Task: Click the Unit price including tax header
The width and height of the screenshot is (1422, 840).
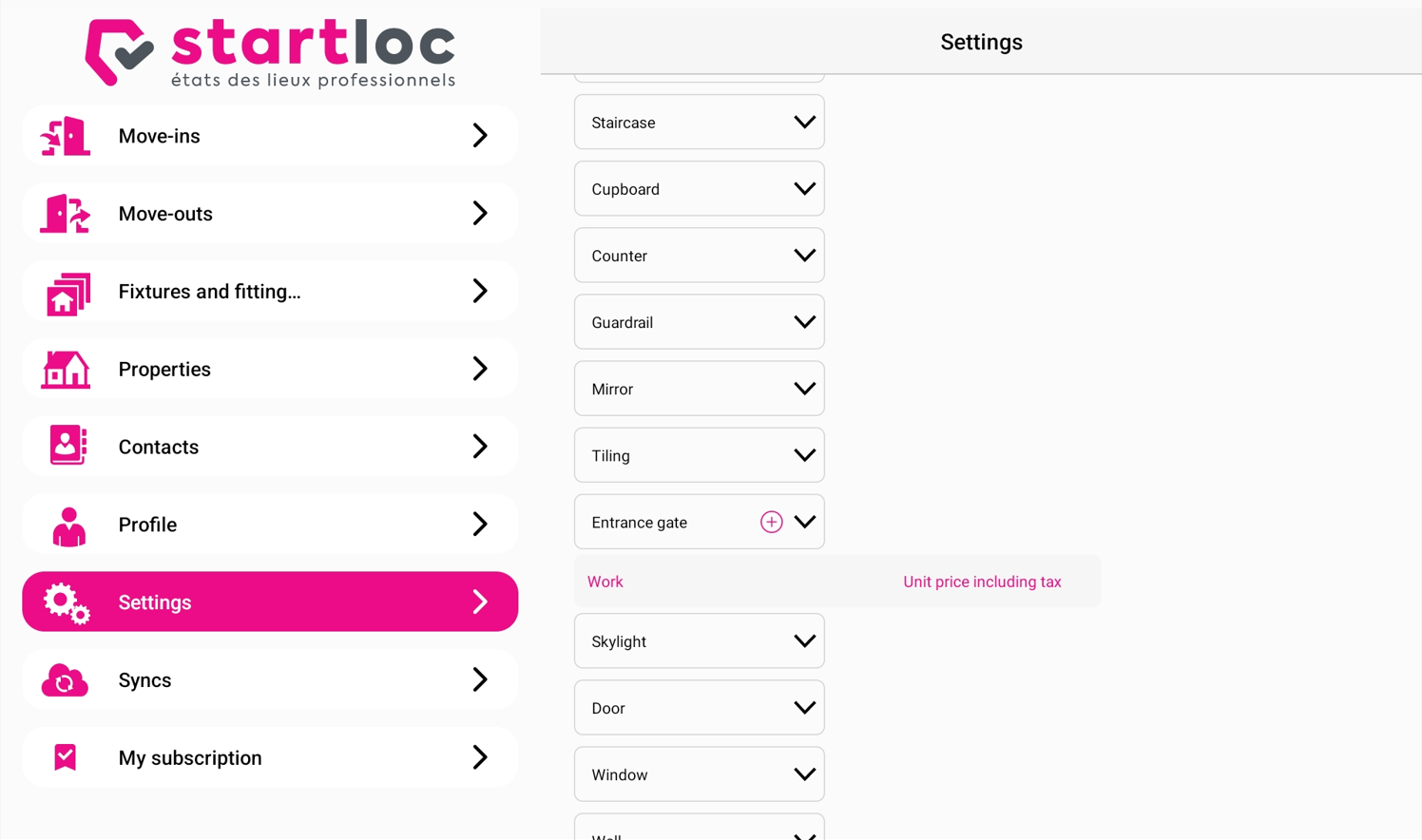Action: coord(982,582)
